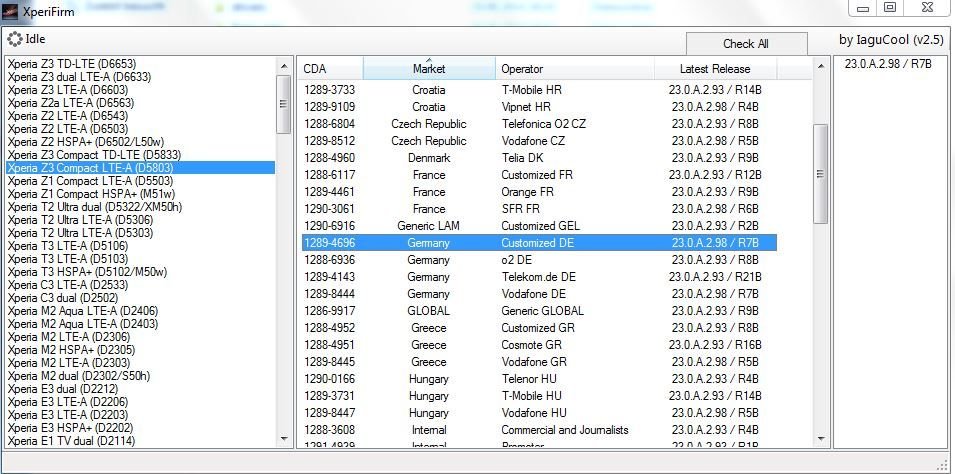Click the firmware table scrollbar thumb
This screenshot has height=474, width=955.
[x=820, y=174]
